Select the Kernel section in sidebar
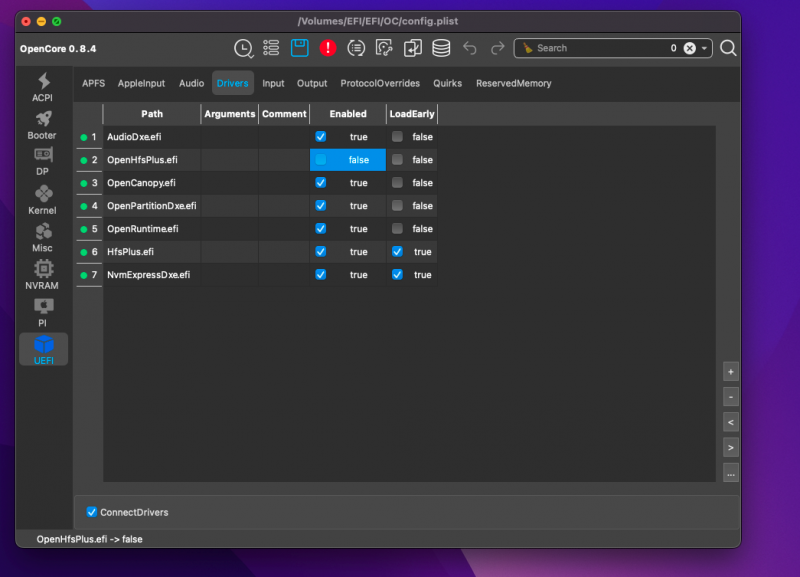This screenshot has height=577, width=800. [42, 200]
